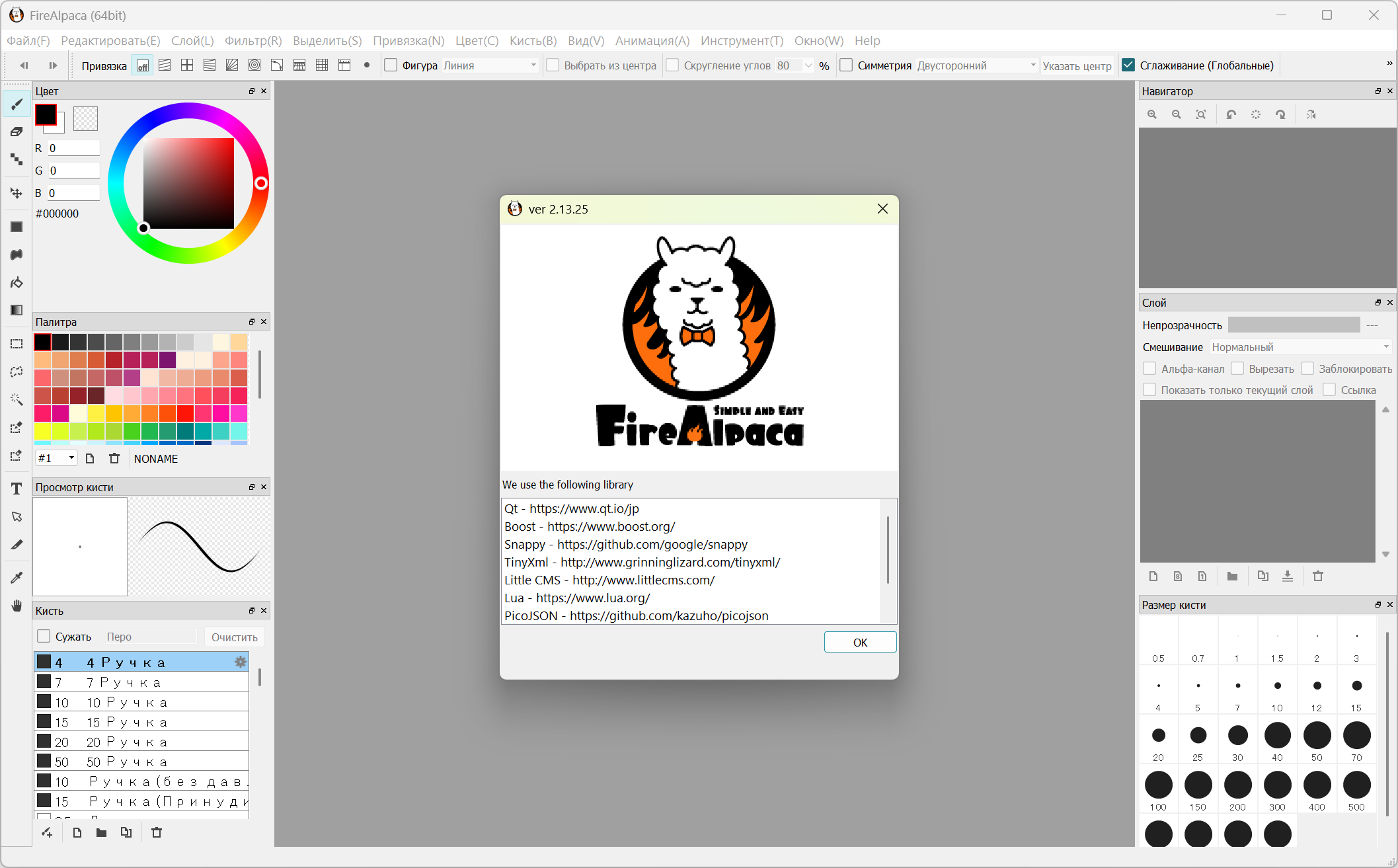Click the zoom in icon in Navigator
Screen dimensions: 1398x868
(1152, 114)
